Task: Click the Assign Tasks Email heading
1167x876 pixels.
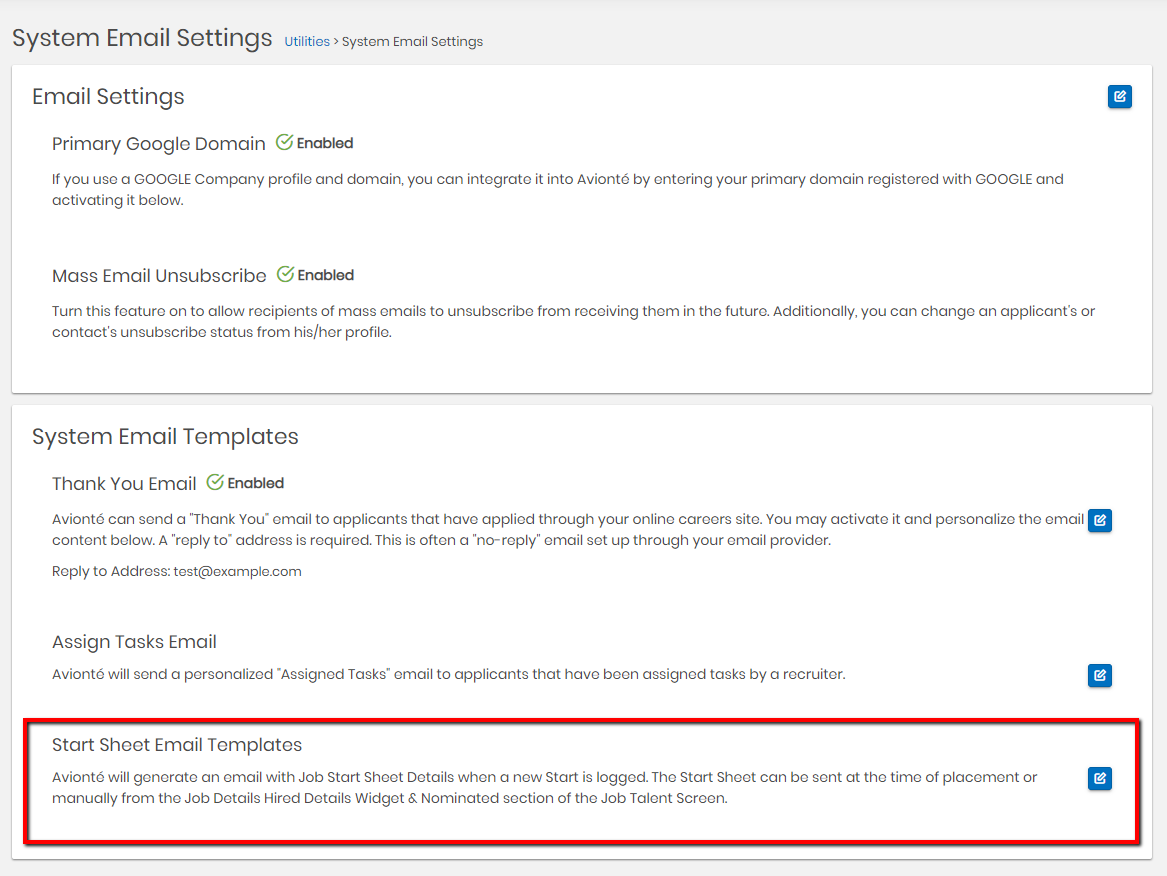Action: 134,642
